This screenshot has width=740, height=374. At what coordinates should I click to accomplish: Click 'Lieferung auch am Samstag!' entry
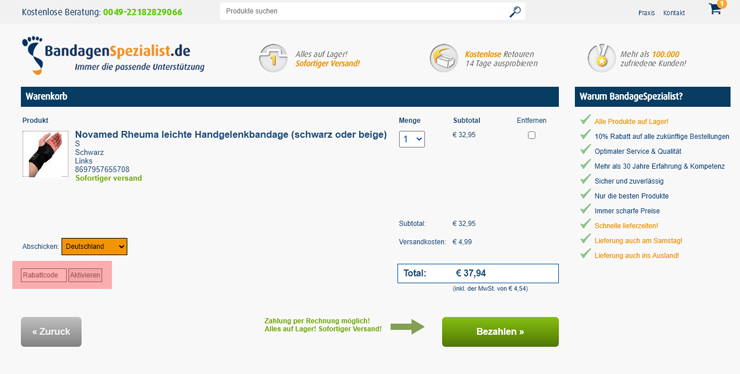click(x=639, y=241)
